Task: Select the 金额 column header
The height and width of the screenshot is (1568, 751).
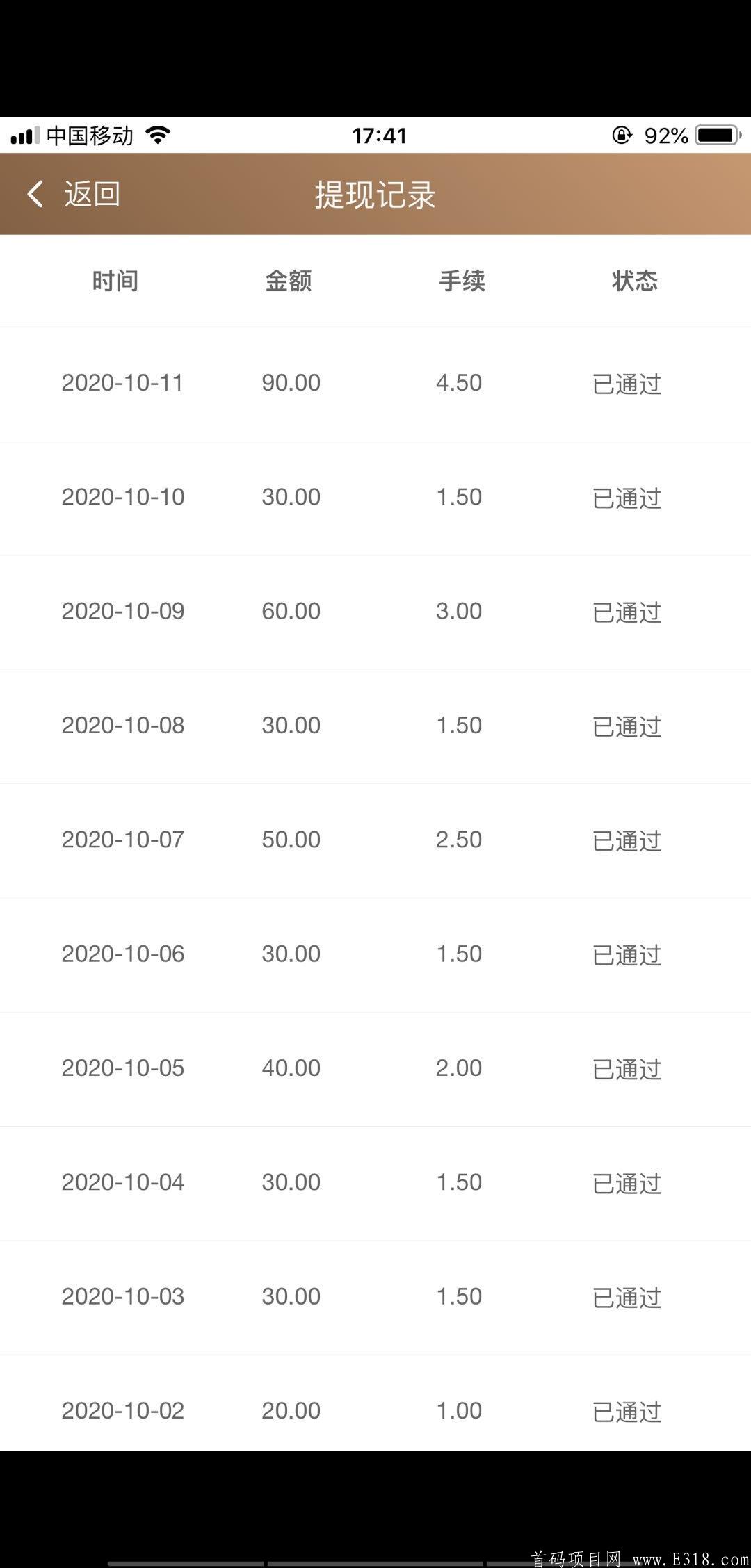Action: (x=289, y=281)
